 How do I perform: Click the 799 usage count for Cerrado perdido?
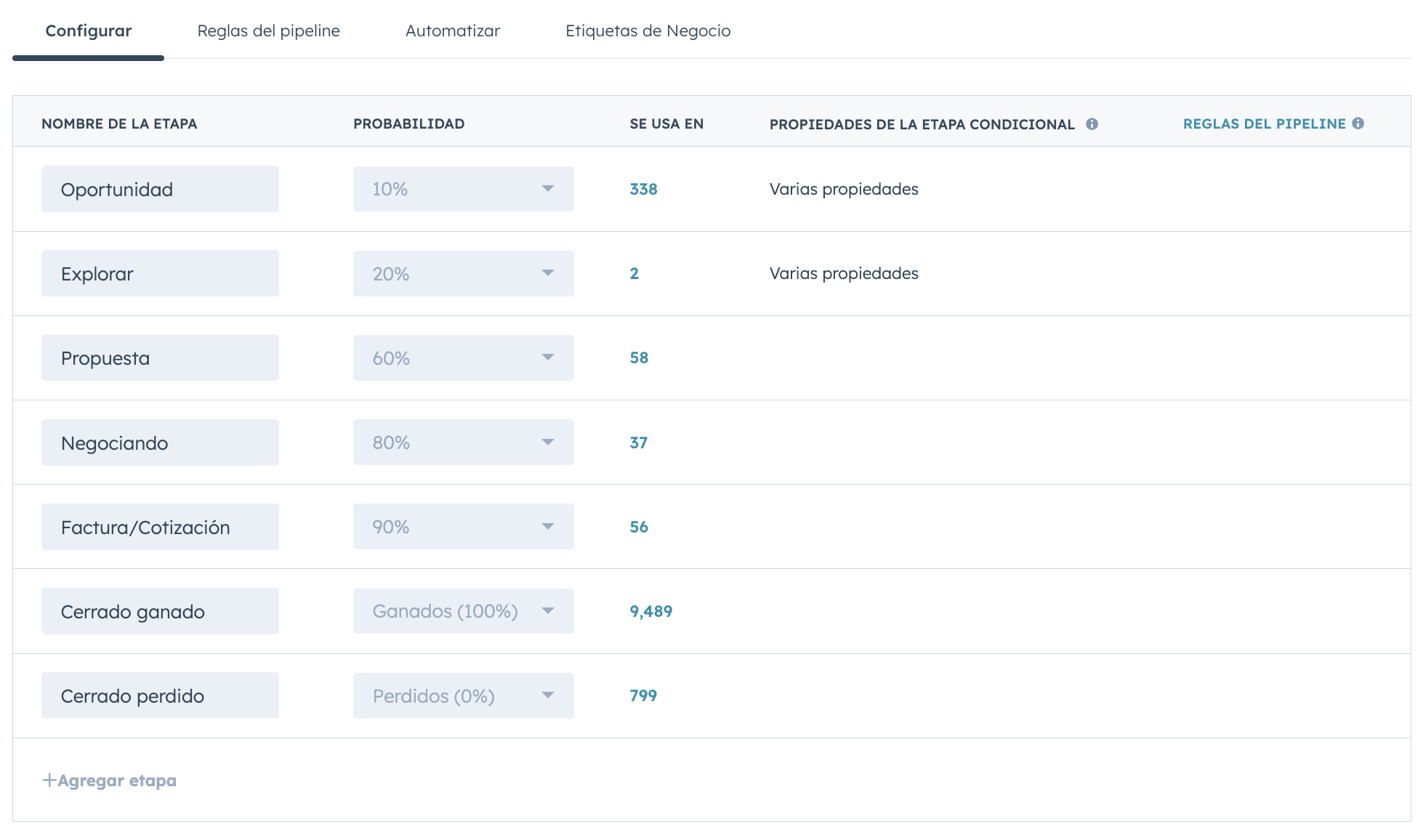point(642,695)
